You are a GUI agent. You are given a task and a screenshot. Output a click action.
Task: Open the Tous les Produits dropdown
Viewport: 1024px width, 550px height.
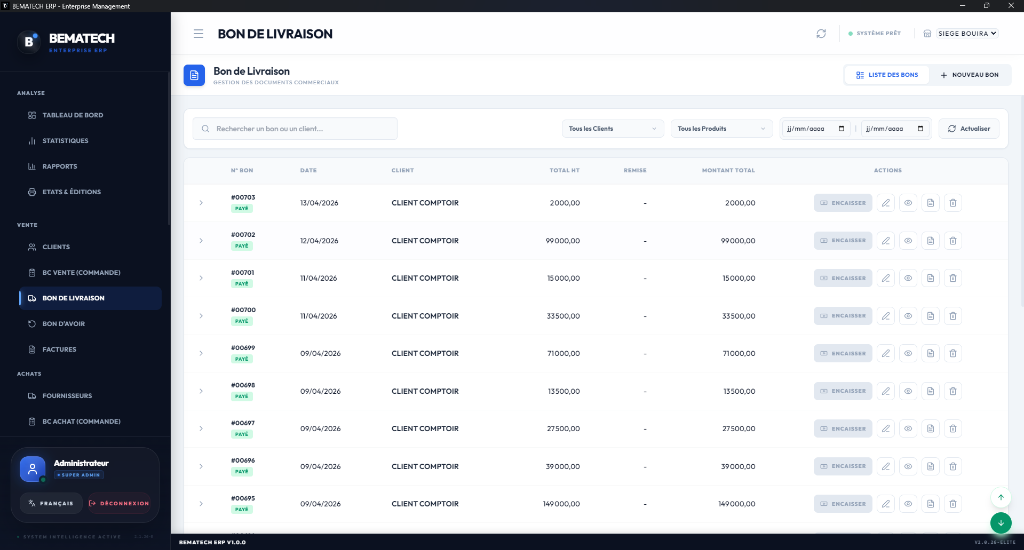coord(722,129)
